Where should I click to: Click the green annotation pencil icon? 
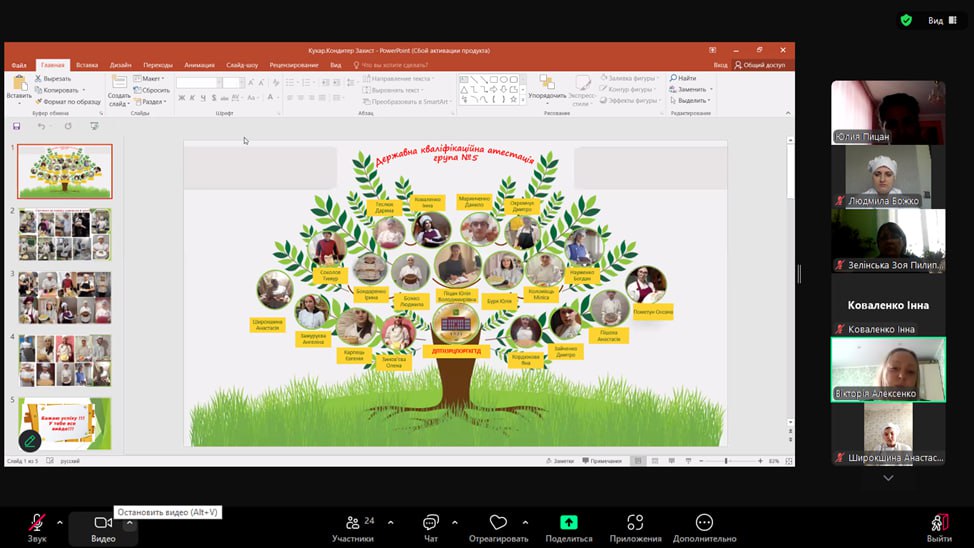point(30,440)
